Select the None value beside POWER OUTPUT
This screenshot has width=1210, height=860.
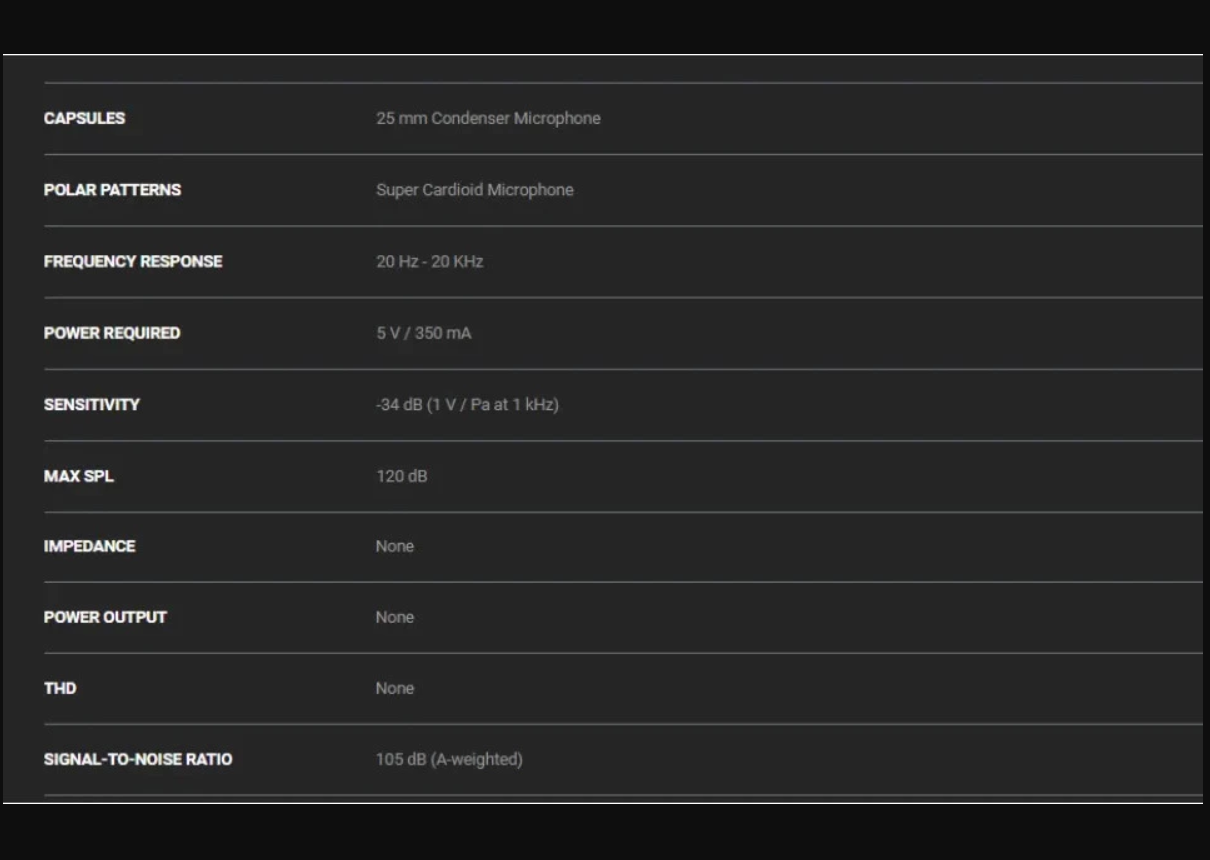(x=394, y=617)
